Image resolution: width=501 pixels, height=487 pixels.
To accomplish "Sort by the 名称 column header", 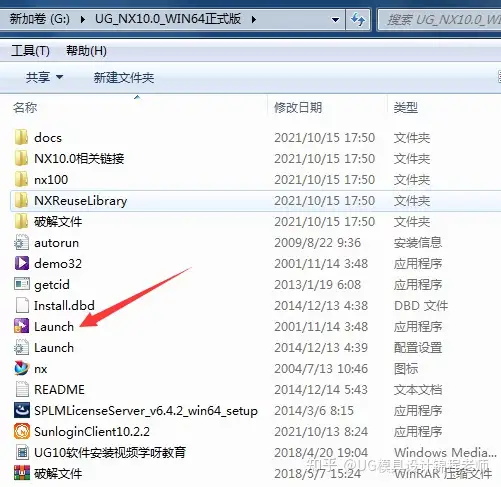I will [x=25, y=107].
